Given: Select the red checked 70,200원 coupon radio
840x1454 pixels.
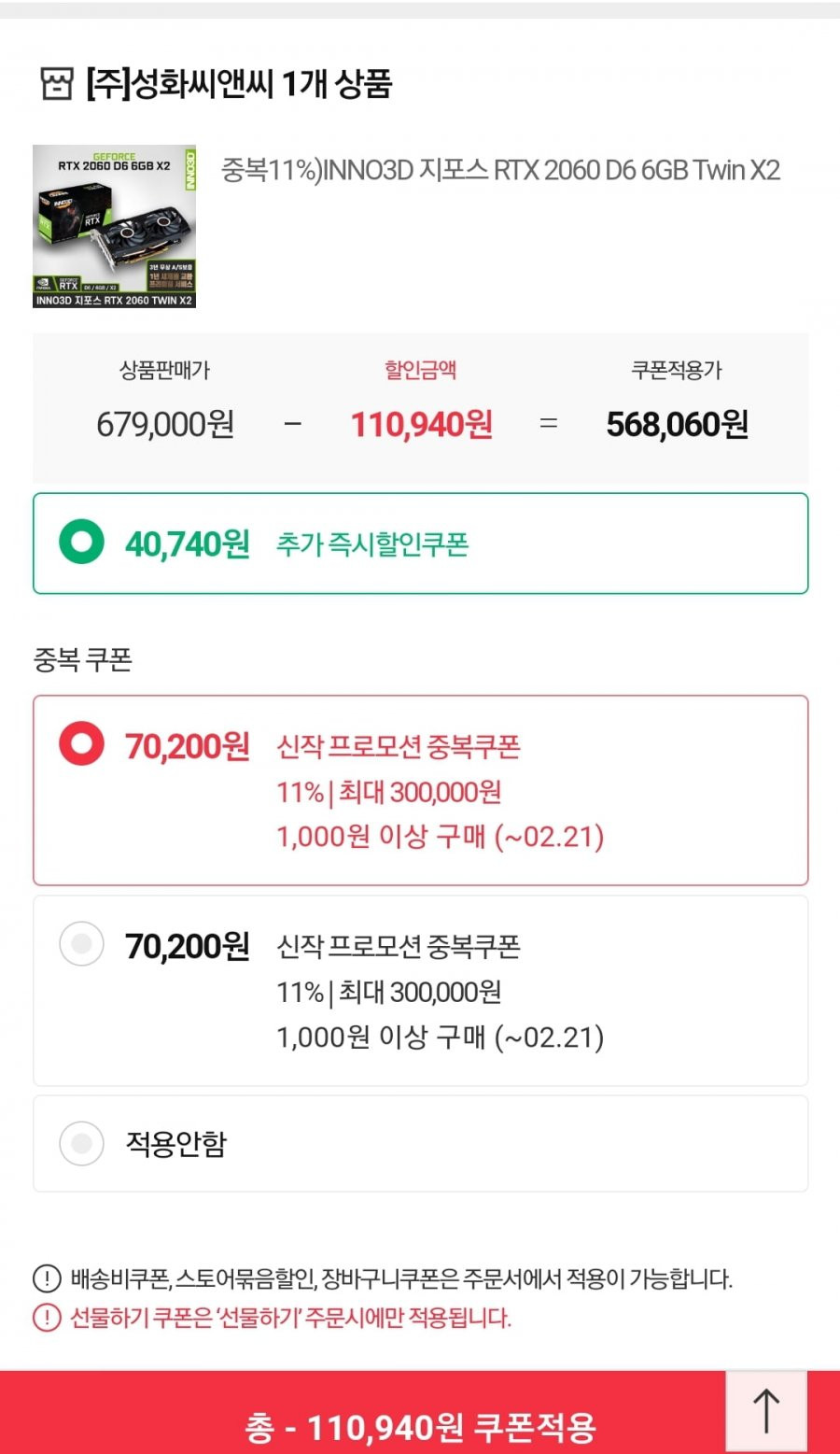Looking at the screenshot, I should click(81, 743).
